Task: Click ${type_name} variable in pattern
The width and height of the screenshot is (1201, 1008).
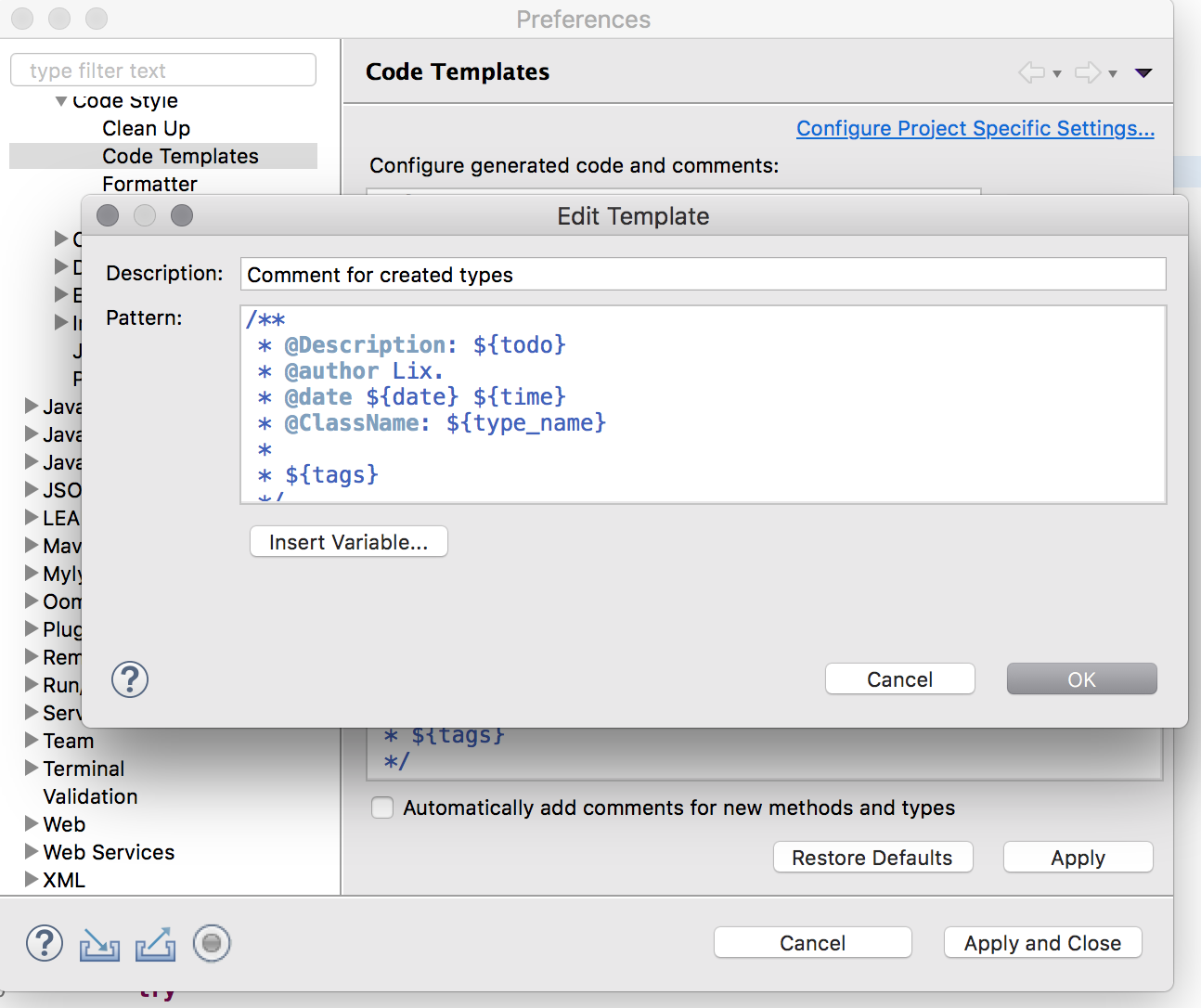Action: pyautogui.click(x=526, y=423)
